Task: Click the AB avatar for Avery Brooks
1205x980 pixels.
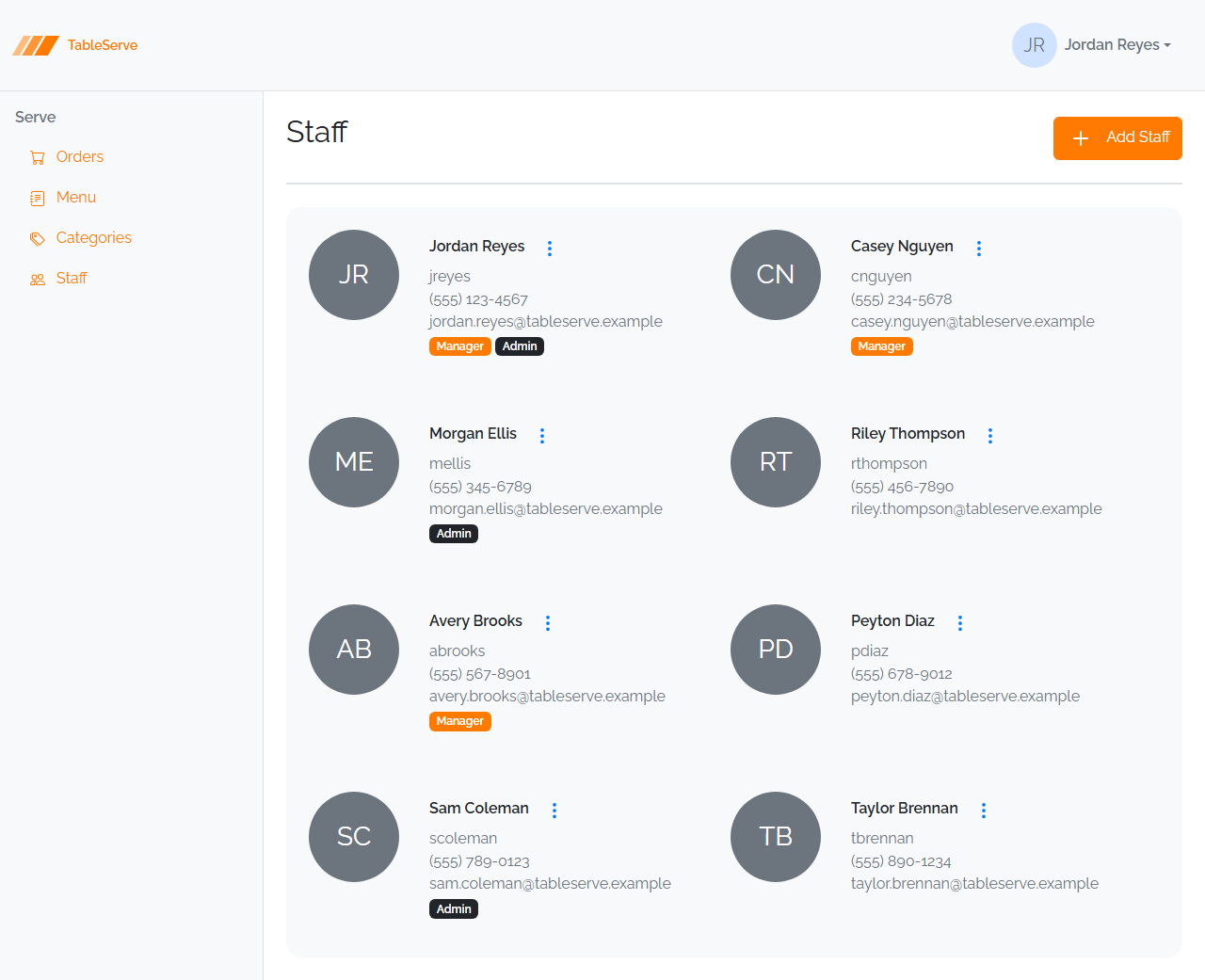Action: pos(354,650)
